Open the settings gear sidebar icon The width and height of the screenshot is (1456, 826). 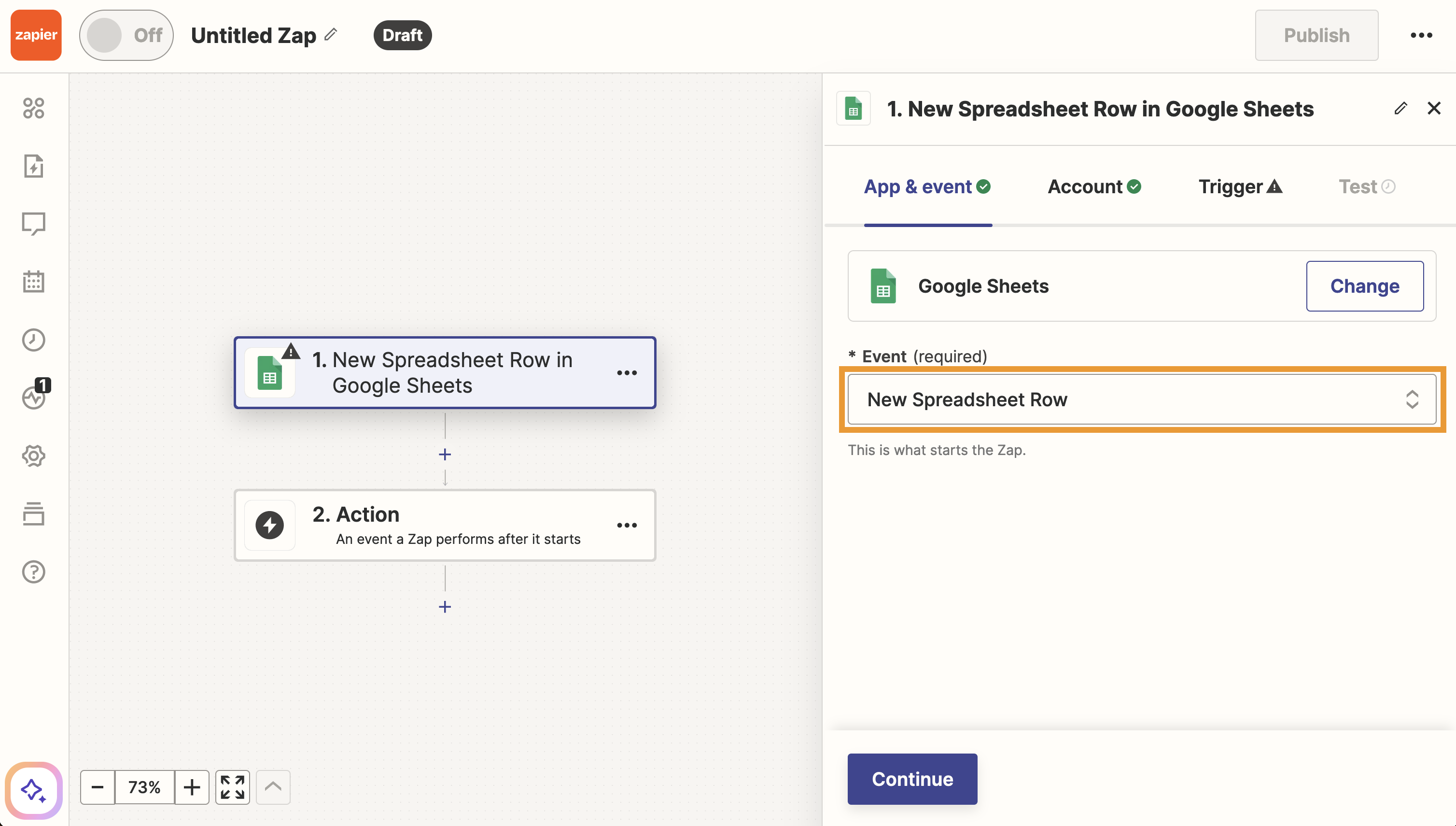pyautogui.click(x=33, y=456)
